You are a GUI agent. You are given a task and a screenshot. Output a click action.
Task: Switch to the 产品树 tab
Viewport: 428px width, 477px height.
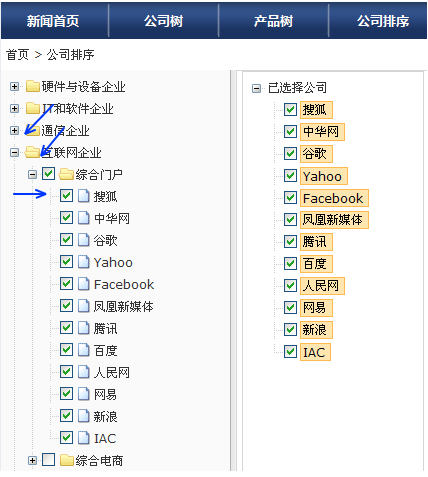pos(273,21)
